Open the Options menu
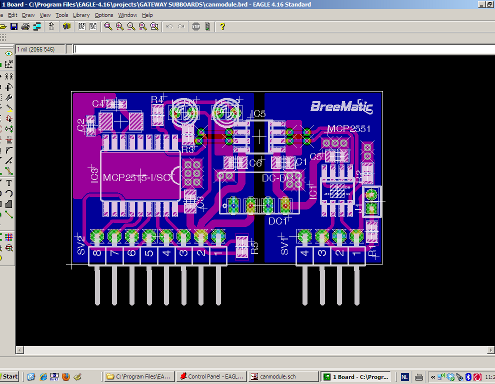The image size is (495, 384). coord(104,15)
